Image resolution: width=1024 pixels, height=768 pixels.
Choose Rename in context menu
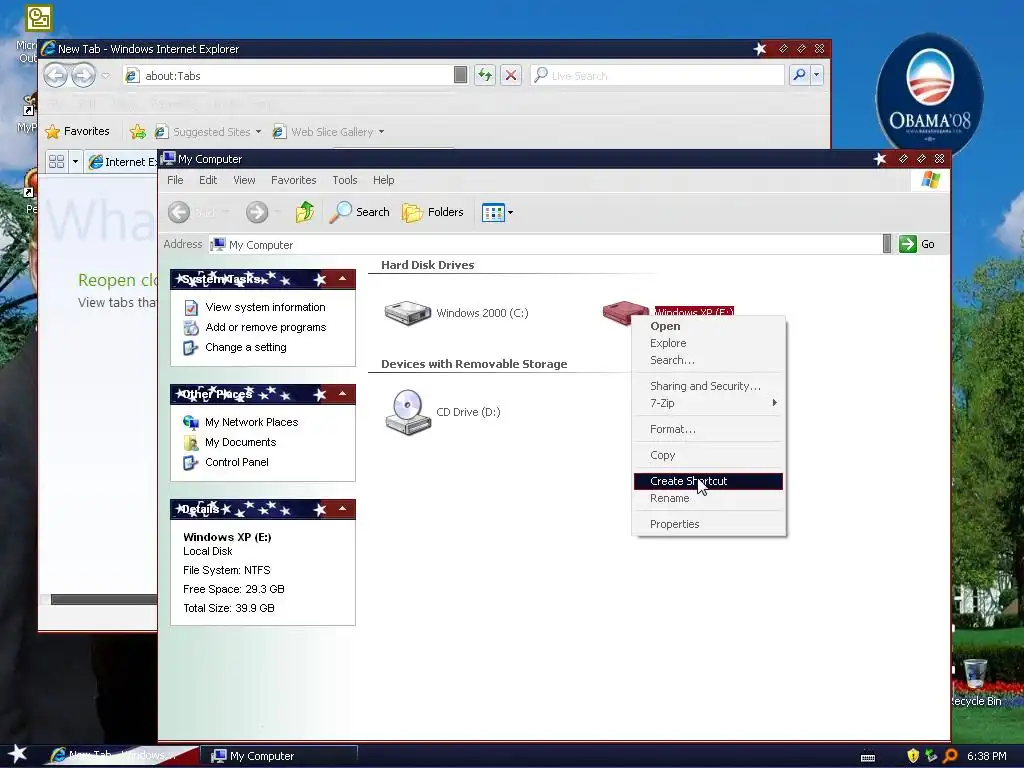point(708,498)
